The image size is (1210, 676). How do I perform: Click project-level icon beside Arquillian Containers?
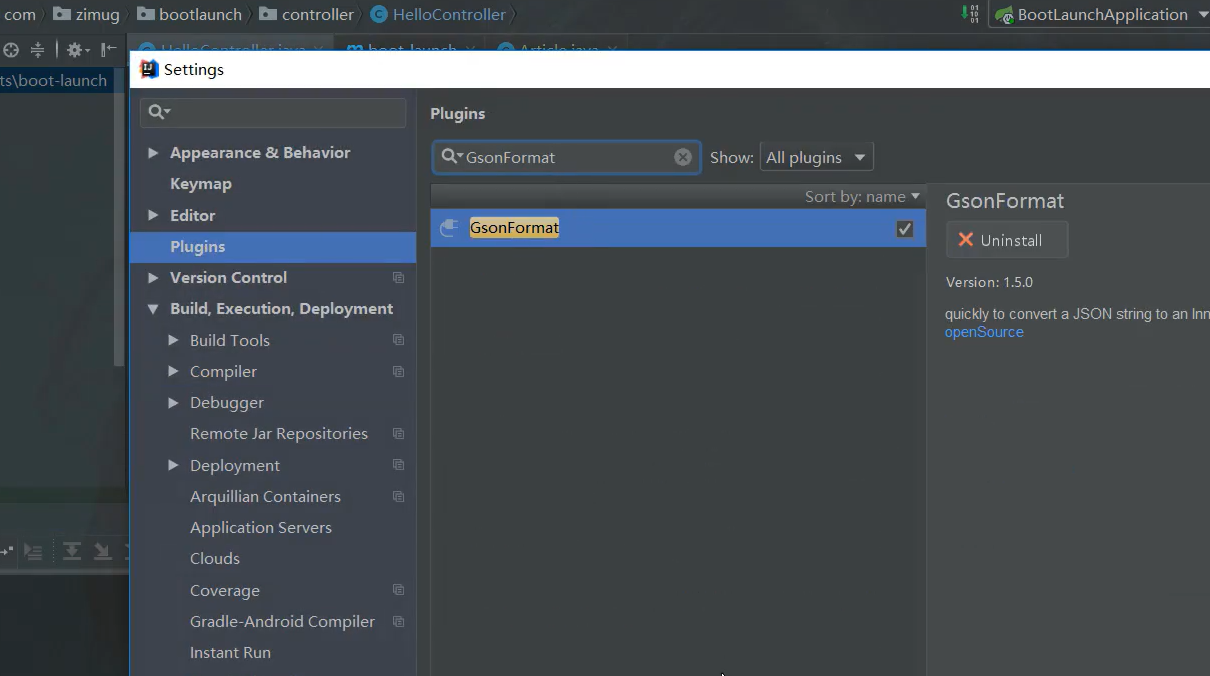pos(398,497)
